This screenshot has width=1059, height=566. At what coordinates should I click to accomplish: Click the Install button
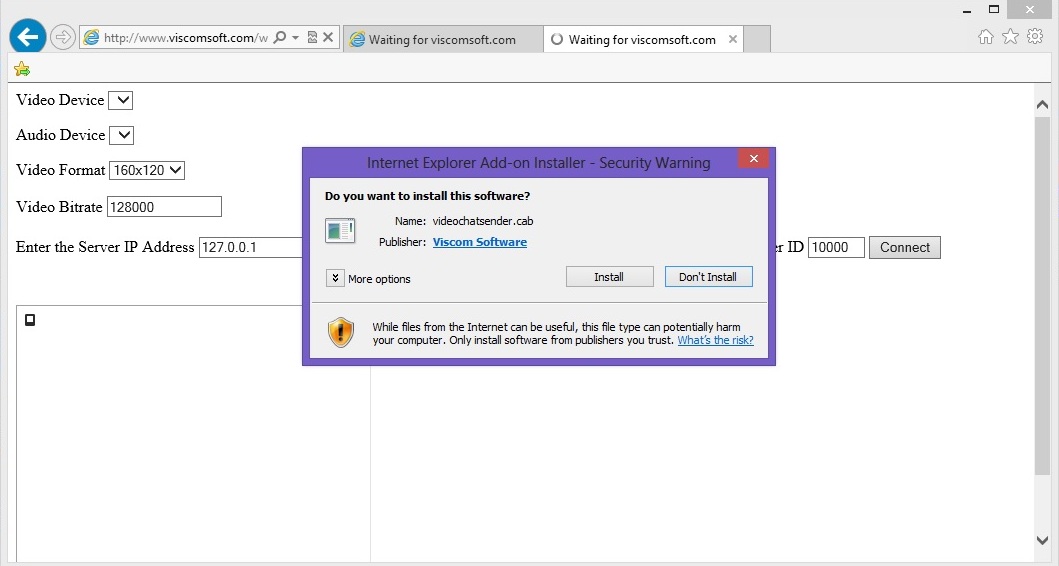(x=609, y=277)
